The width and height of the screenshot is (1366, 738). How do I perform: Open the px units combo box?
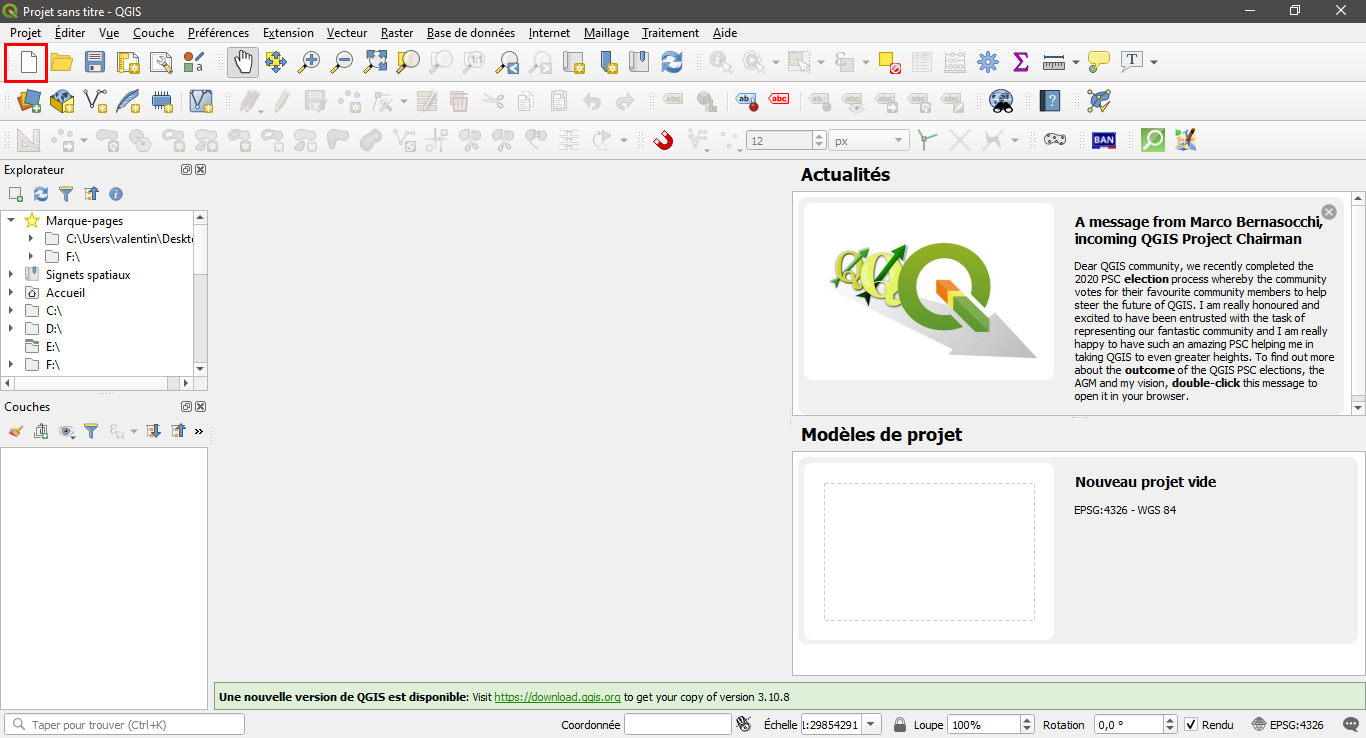(x=870, y=141)
